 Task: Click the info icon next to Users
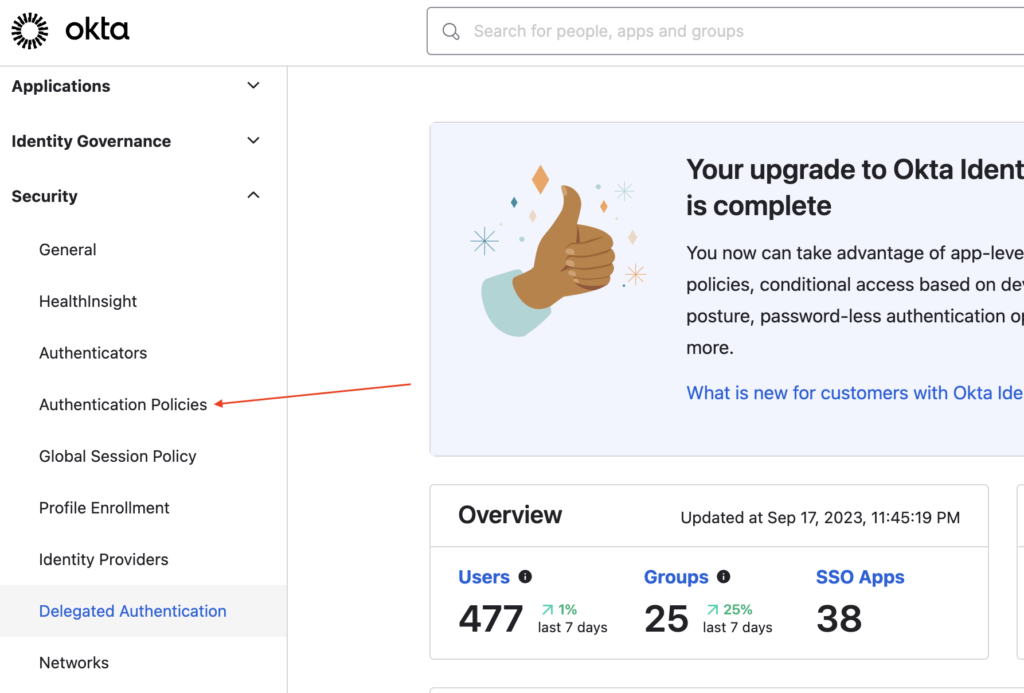(x=524, y=576)
